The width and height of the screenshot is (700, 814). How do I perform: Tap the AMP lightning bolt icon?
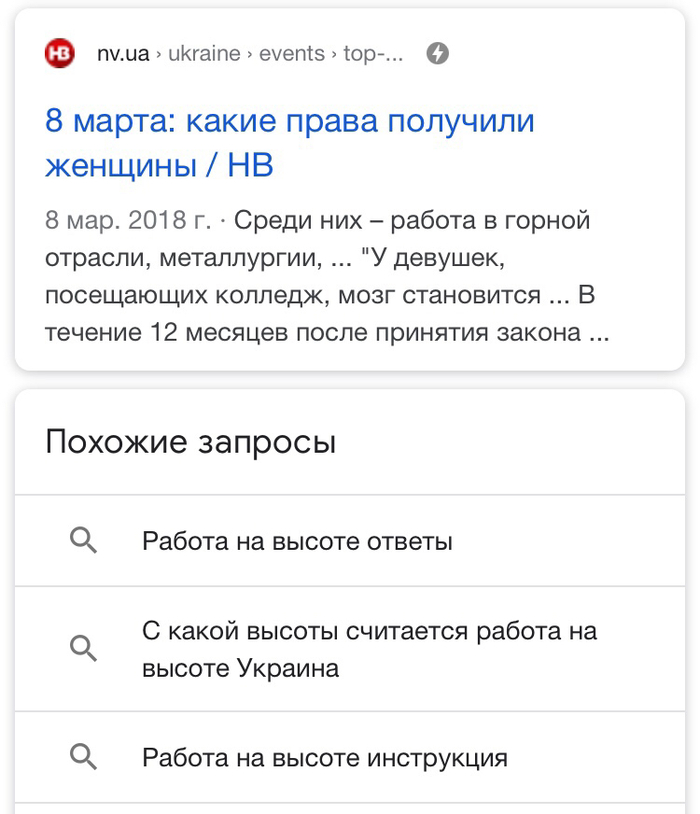(437, 53)
